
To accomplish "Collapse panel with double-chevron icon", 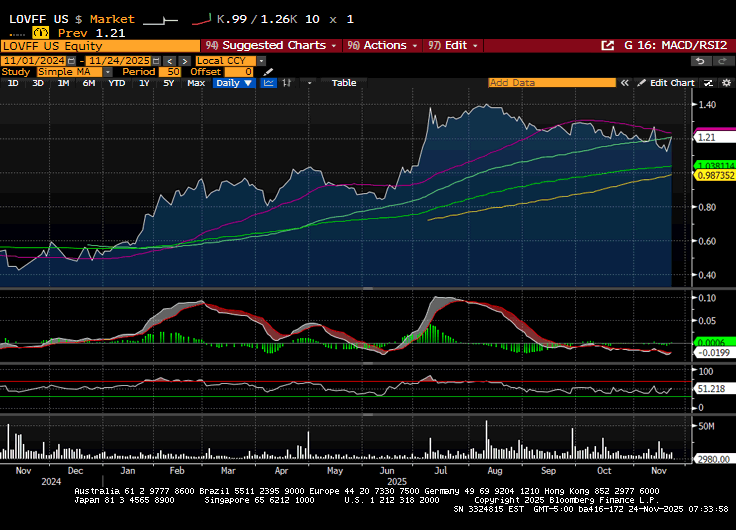I will pyautogui.click(x=624, y=83).
